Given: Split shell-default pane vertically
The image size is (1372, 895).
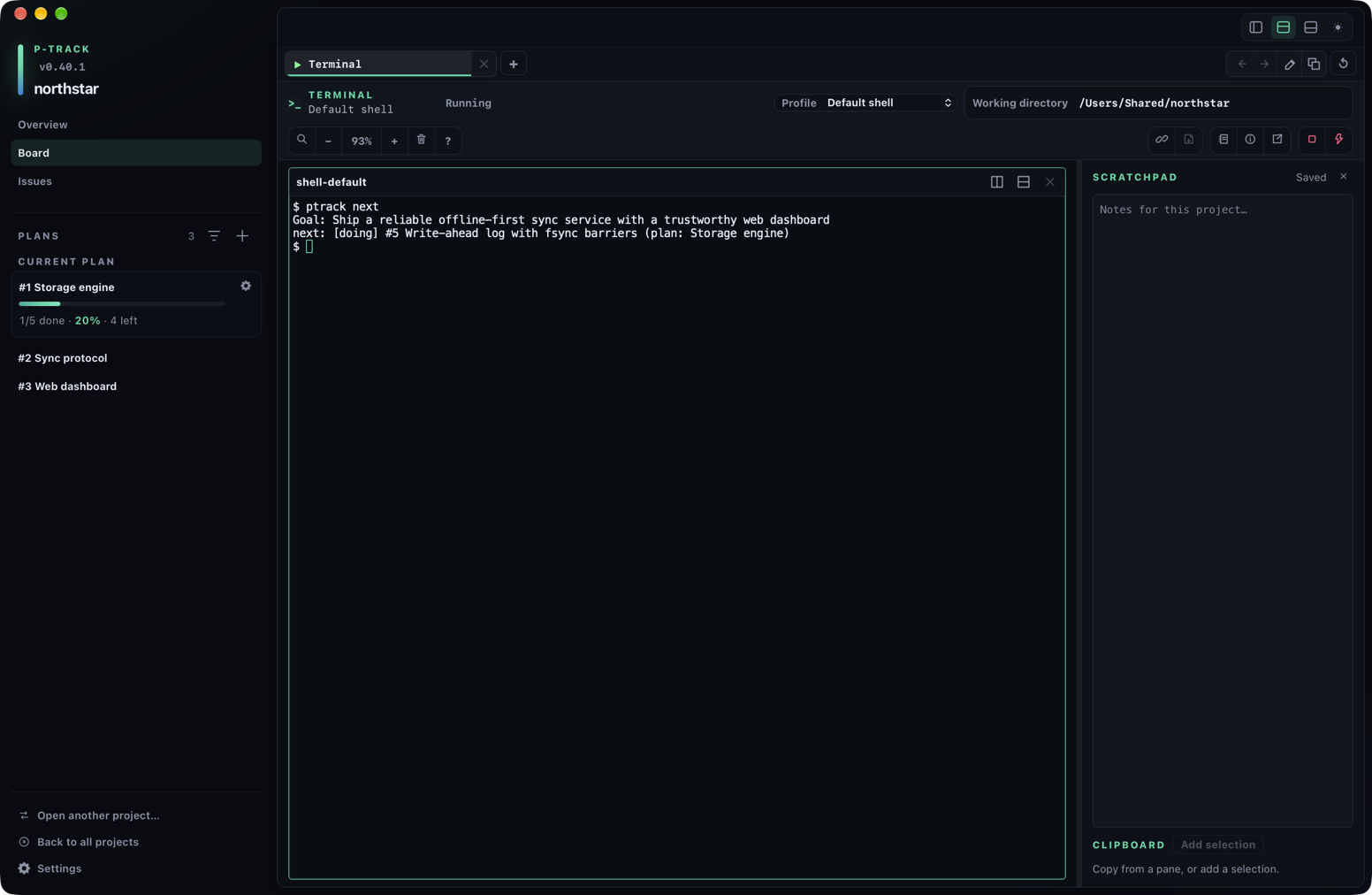Looking at the screenshot, I should coord(996,182).
